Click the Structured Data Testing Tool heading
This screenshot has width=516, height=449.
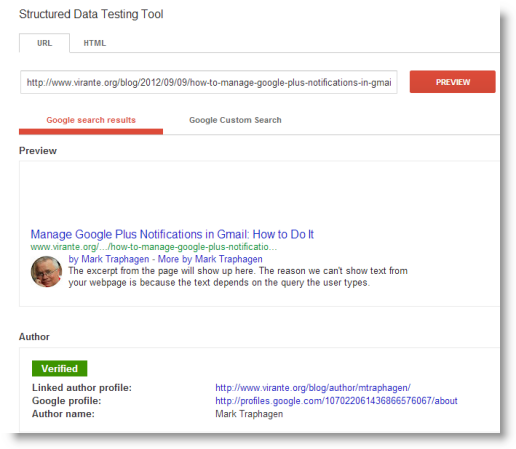[x=91, y=14]
